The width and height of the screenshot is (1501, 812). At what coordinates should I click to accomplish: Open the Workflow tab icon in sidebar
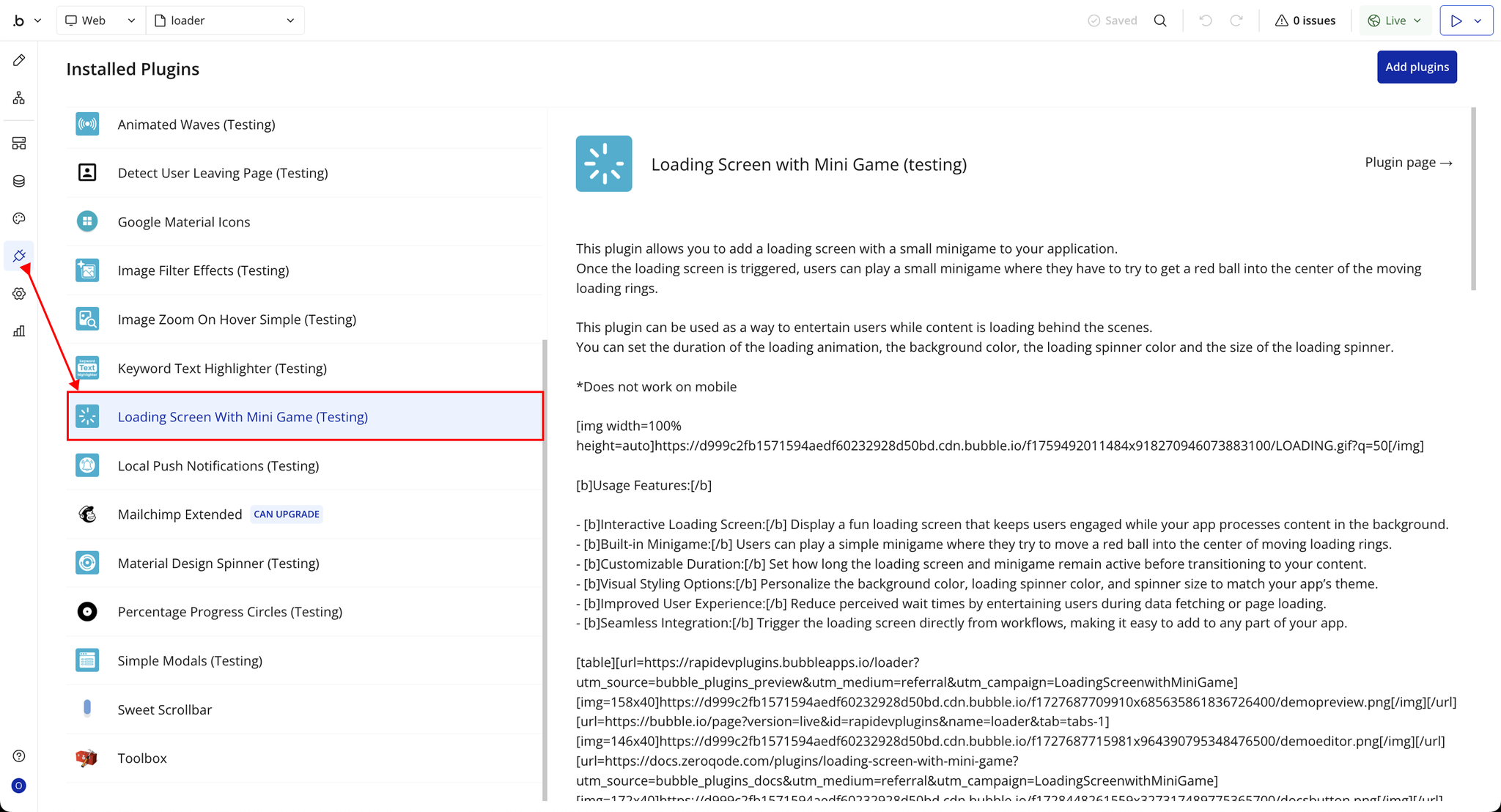[x=19, y=97]
